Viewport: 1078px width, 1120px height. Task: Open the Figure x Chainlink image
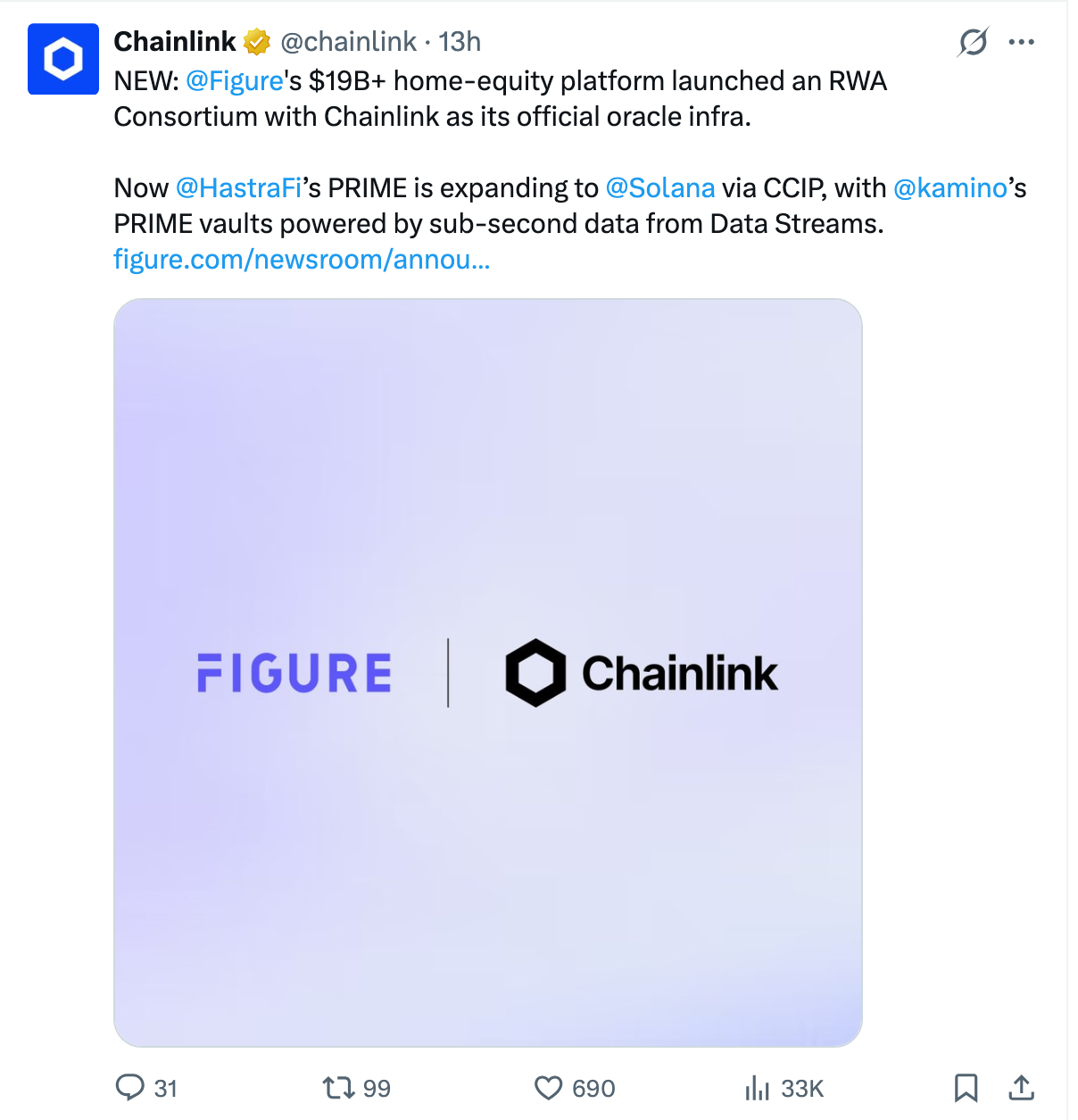[x=488, y=669]
